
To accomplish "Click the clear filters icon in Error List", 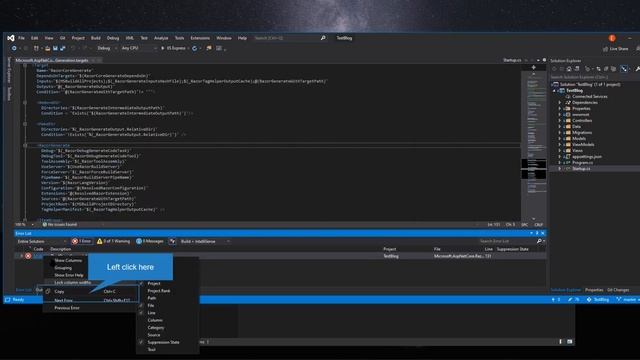I will click(173, 241).
